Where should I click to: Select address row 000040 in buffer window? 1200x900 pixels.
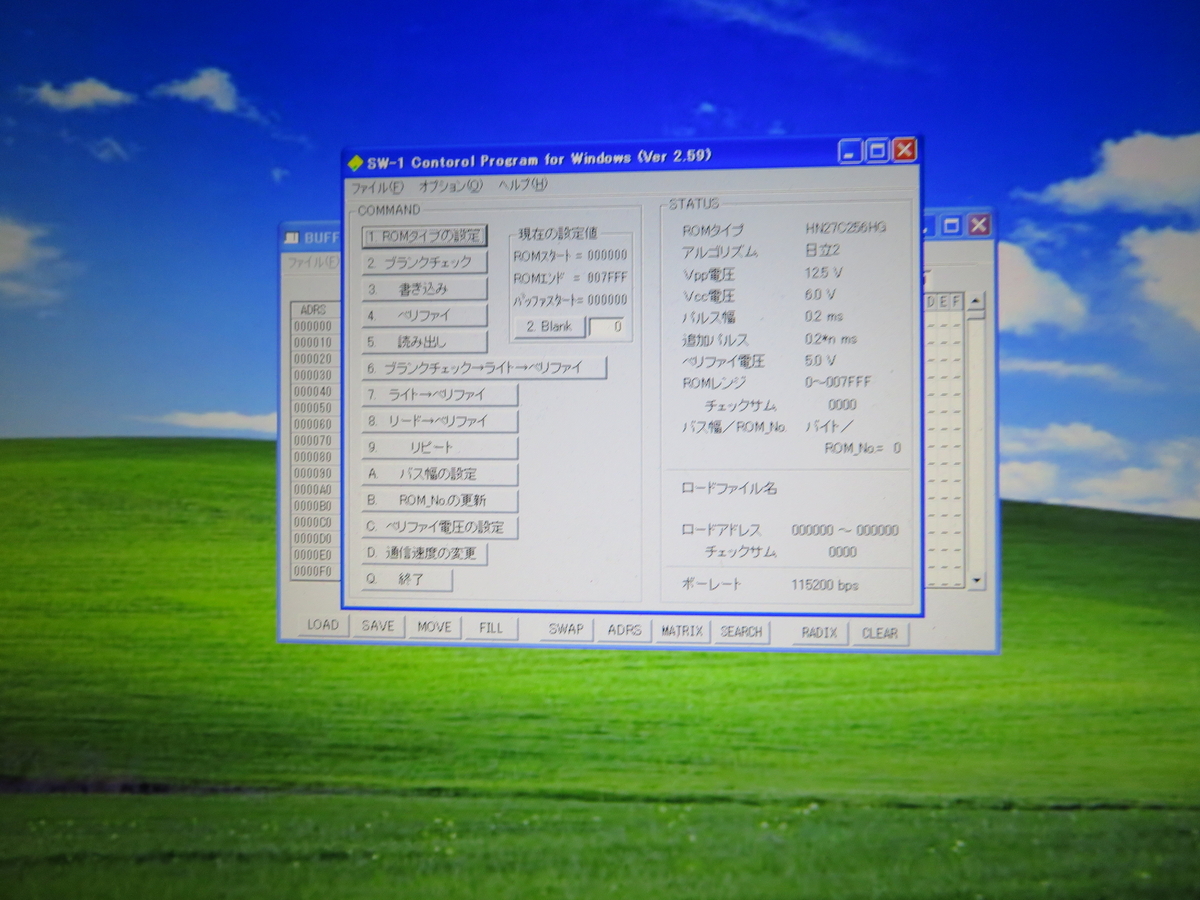point(313,392)
